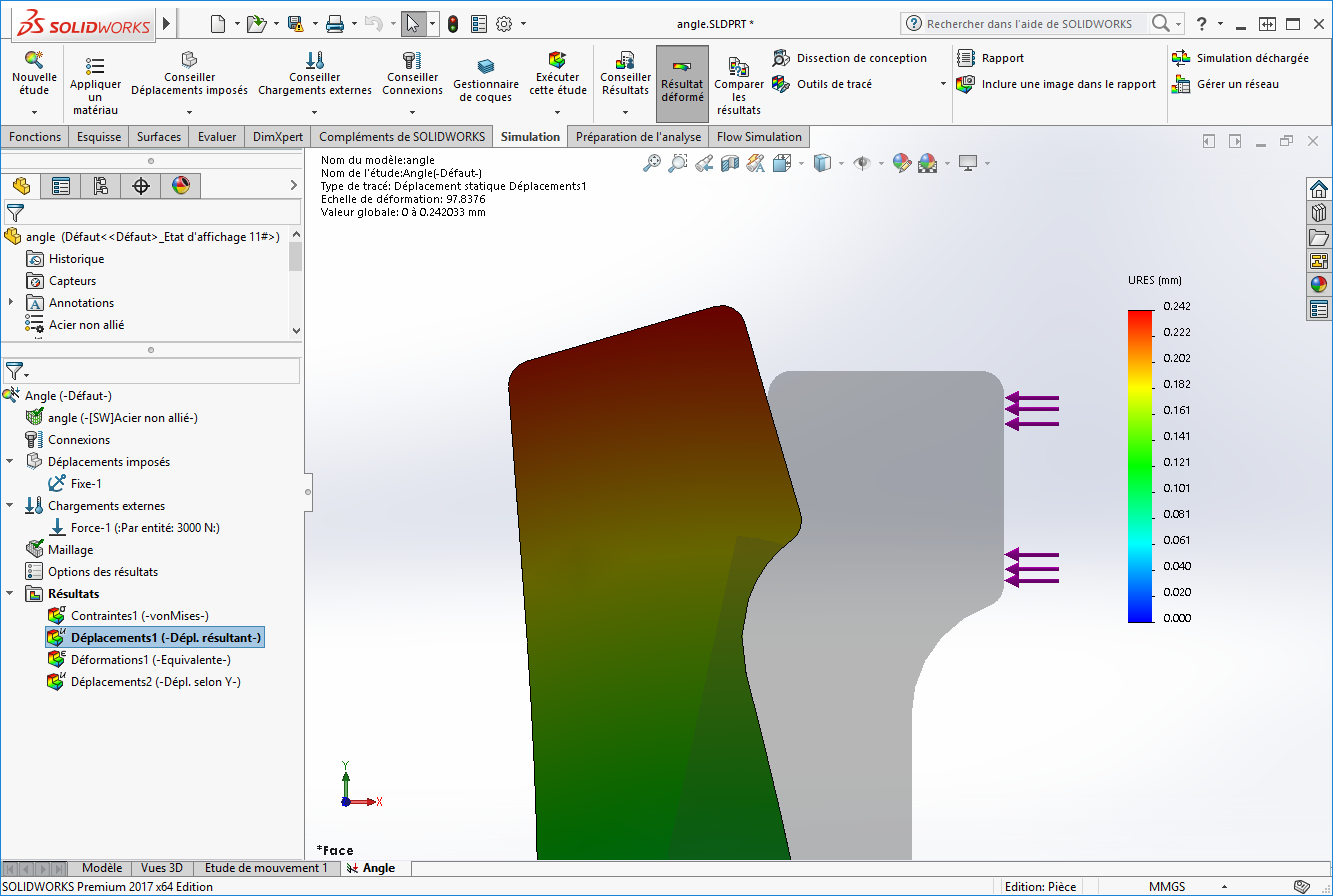This screenshot has height=896, width=1333.
Task: Select the ConfigurationManager tab
Action: click(x=101, y=185)
